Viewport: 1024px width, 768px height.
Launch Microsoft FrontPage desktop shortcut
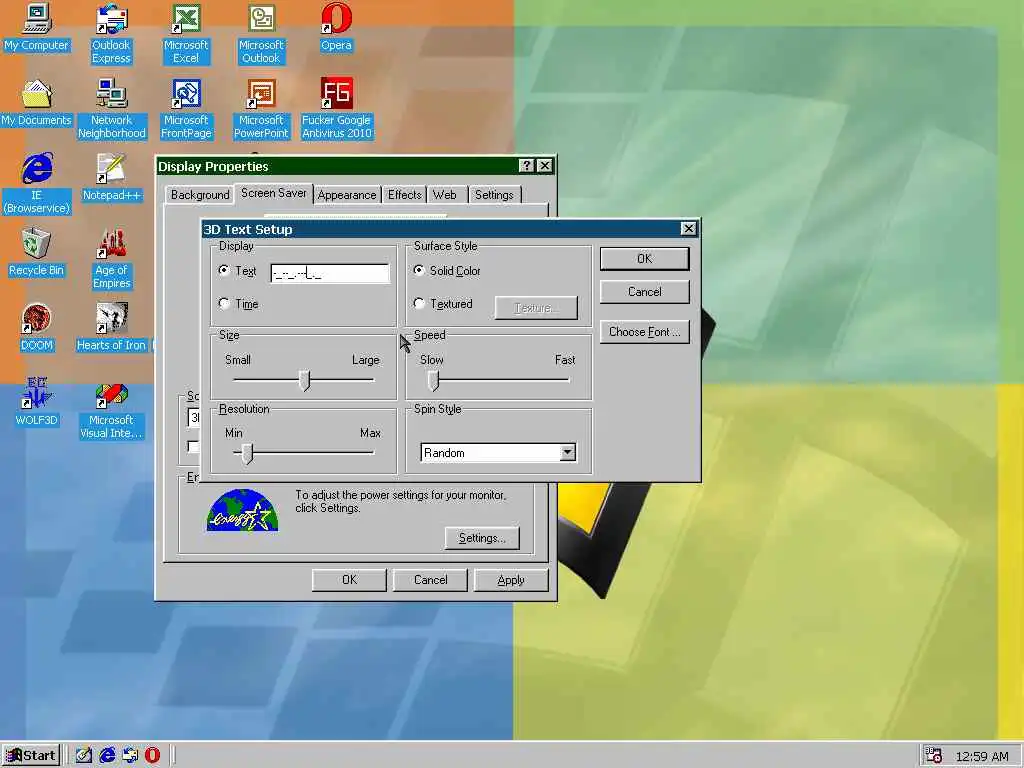tap(186, 109)
